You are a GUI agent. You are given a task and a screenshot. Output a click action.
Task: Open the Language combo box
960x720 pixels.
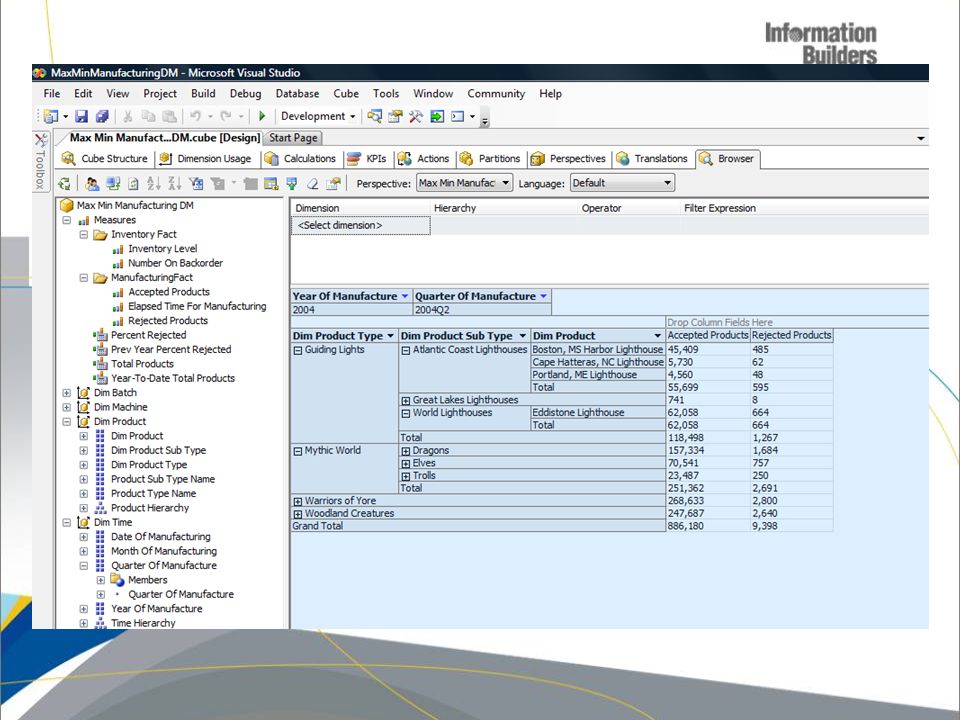coord(622,183)
